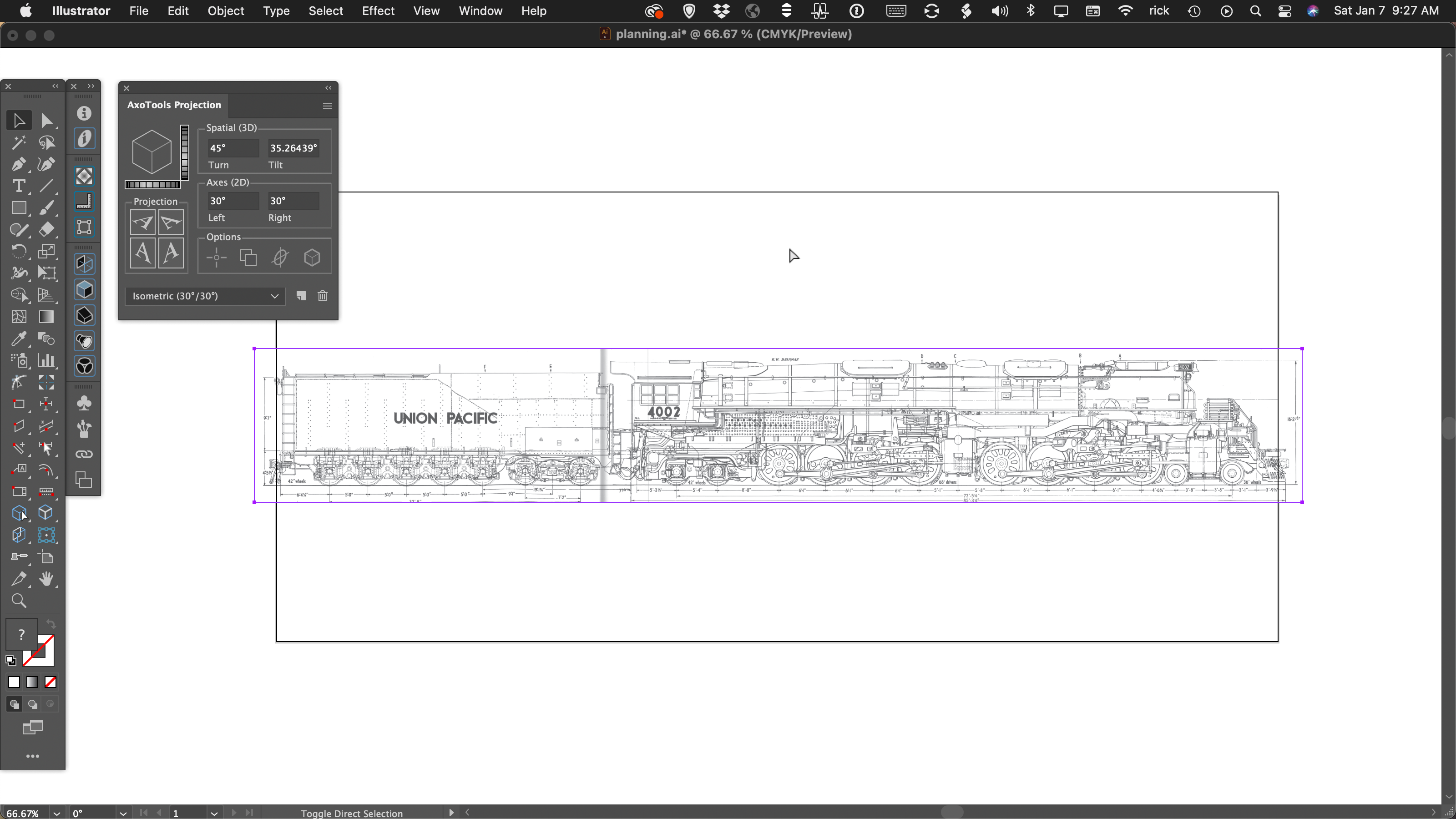Click the save projection preset button
Screen dimensions: 1456x819
tap(301, 295)
